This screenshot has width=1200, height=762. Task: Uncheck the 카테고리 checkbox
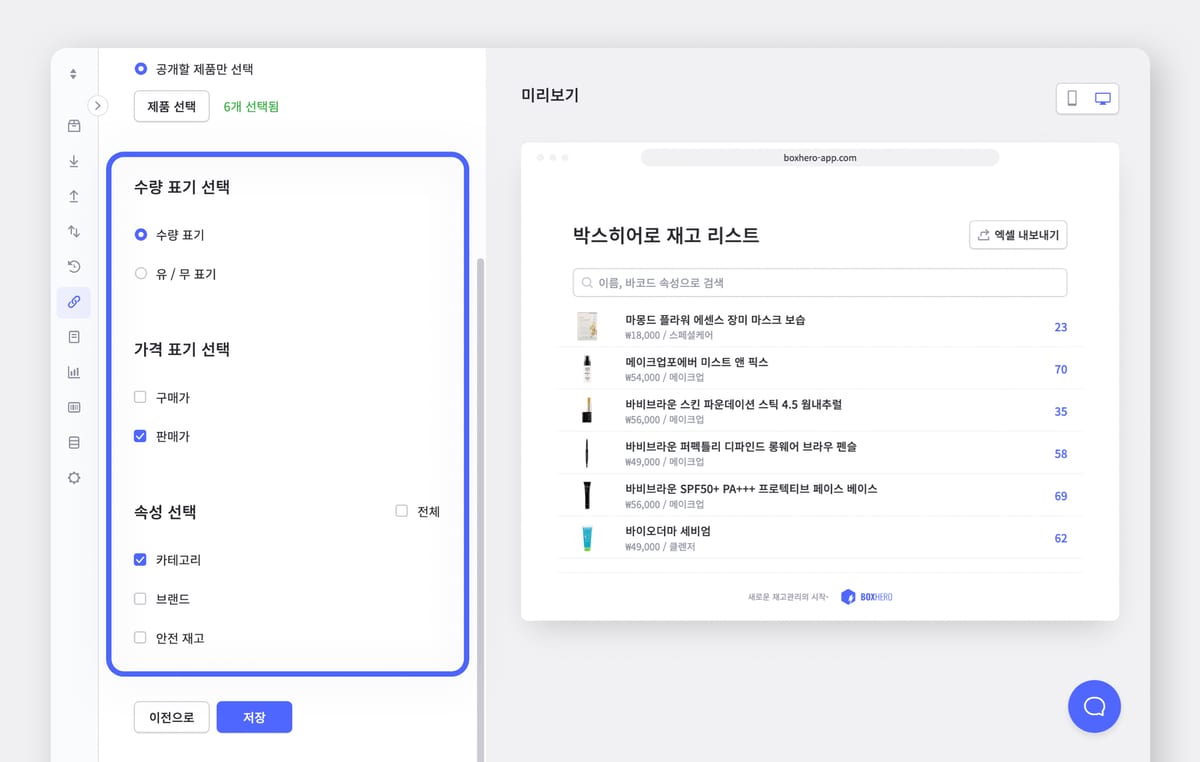click(x=140, y=559)
